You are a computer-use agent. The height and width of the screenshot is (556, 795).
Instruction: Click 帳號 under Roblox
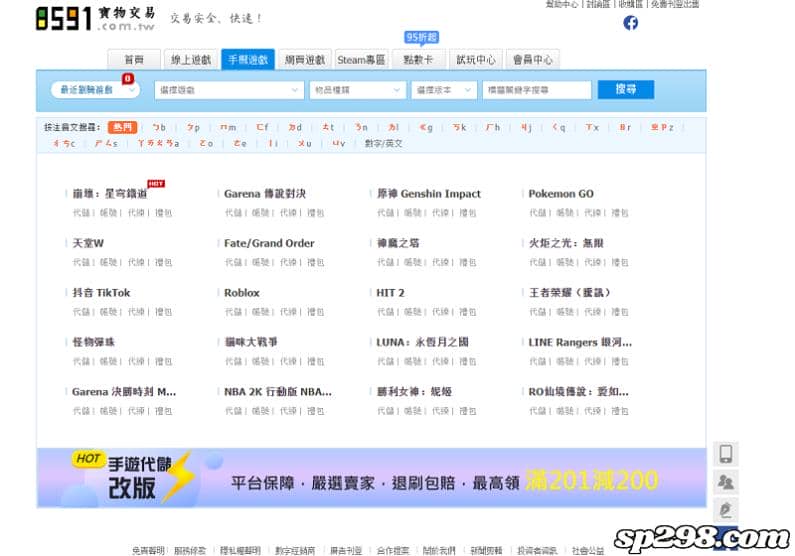pos(261,312)
